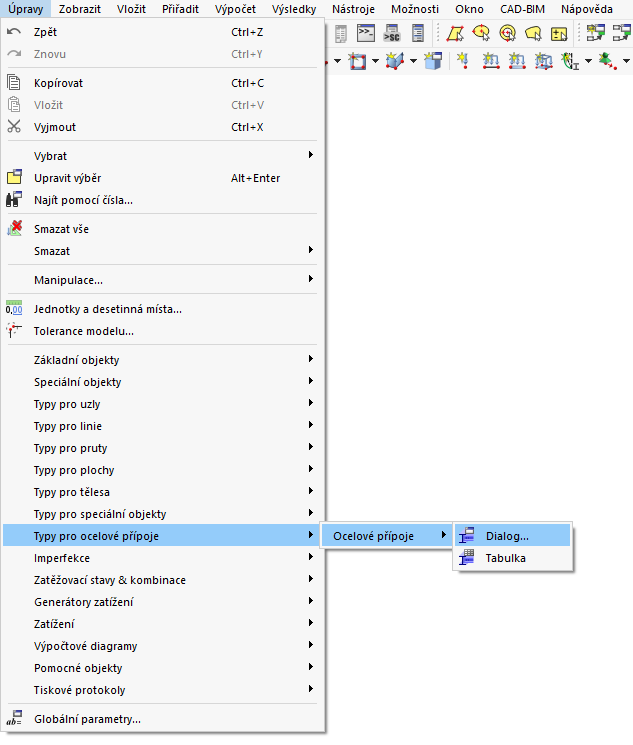The width and height of the screenshot is (633, 745).
Task: Expand the Smazat submenu arrow
Action: pos(311,250)
